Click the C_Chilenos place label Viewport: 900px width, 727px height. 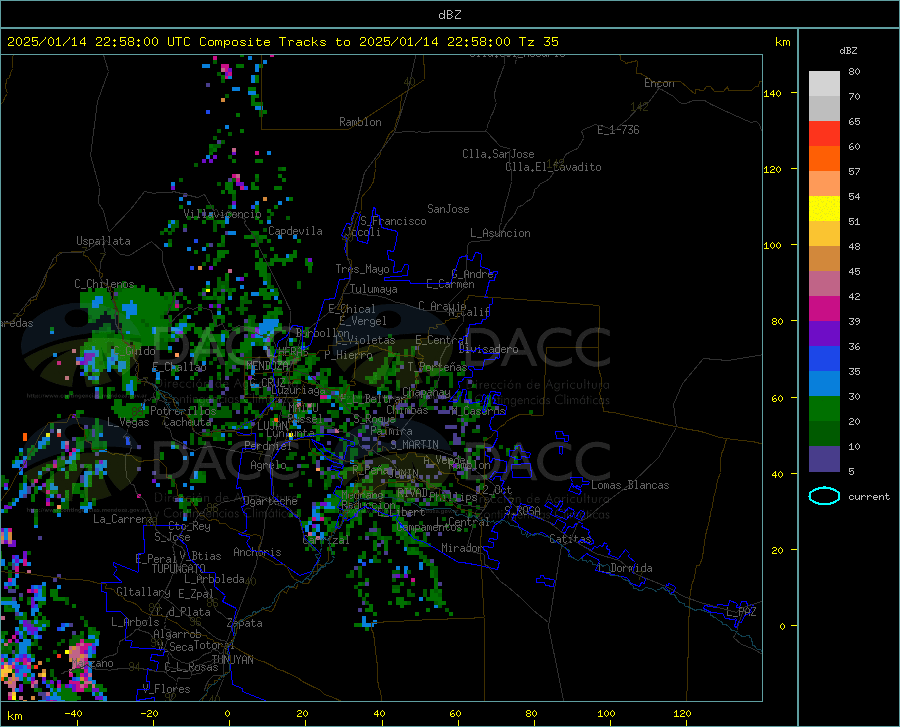click(104, 283)
